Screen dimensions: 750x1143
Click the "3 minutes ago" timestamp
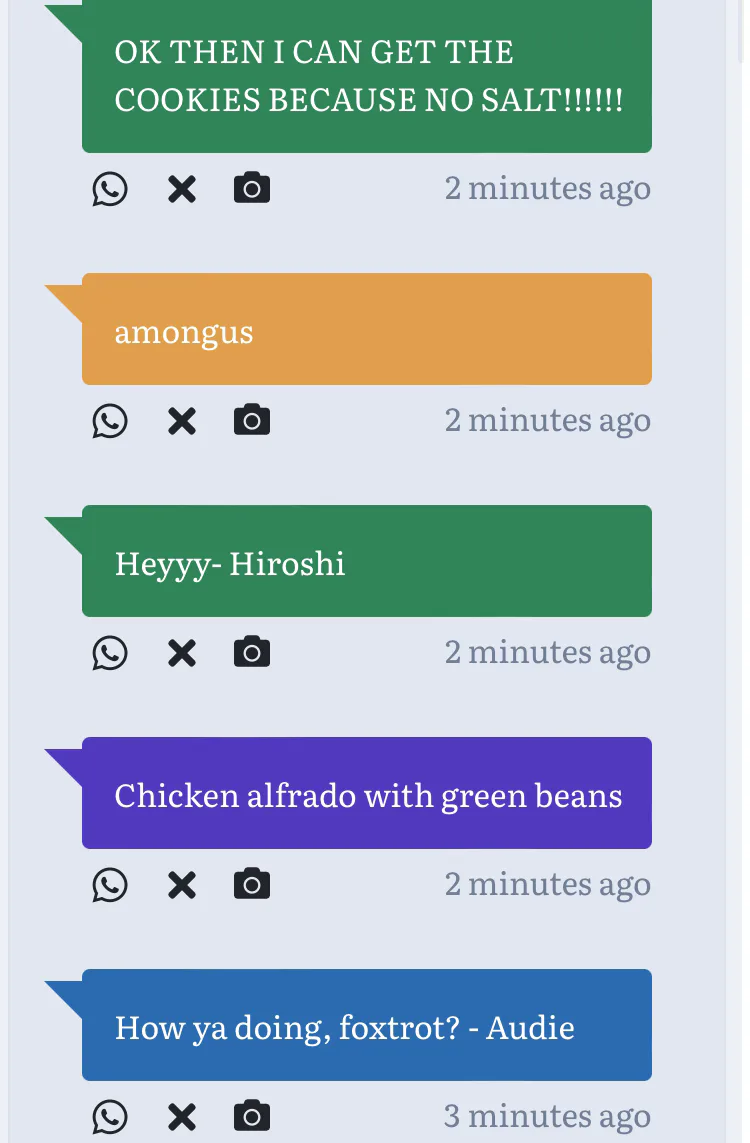pos(547,1116)
